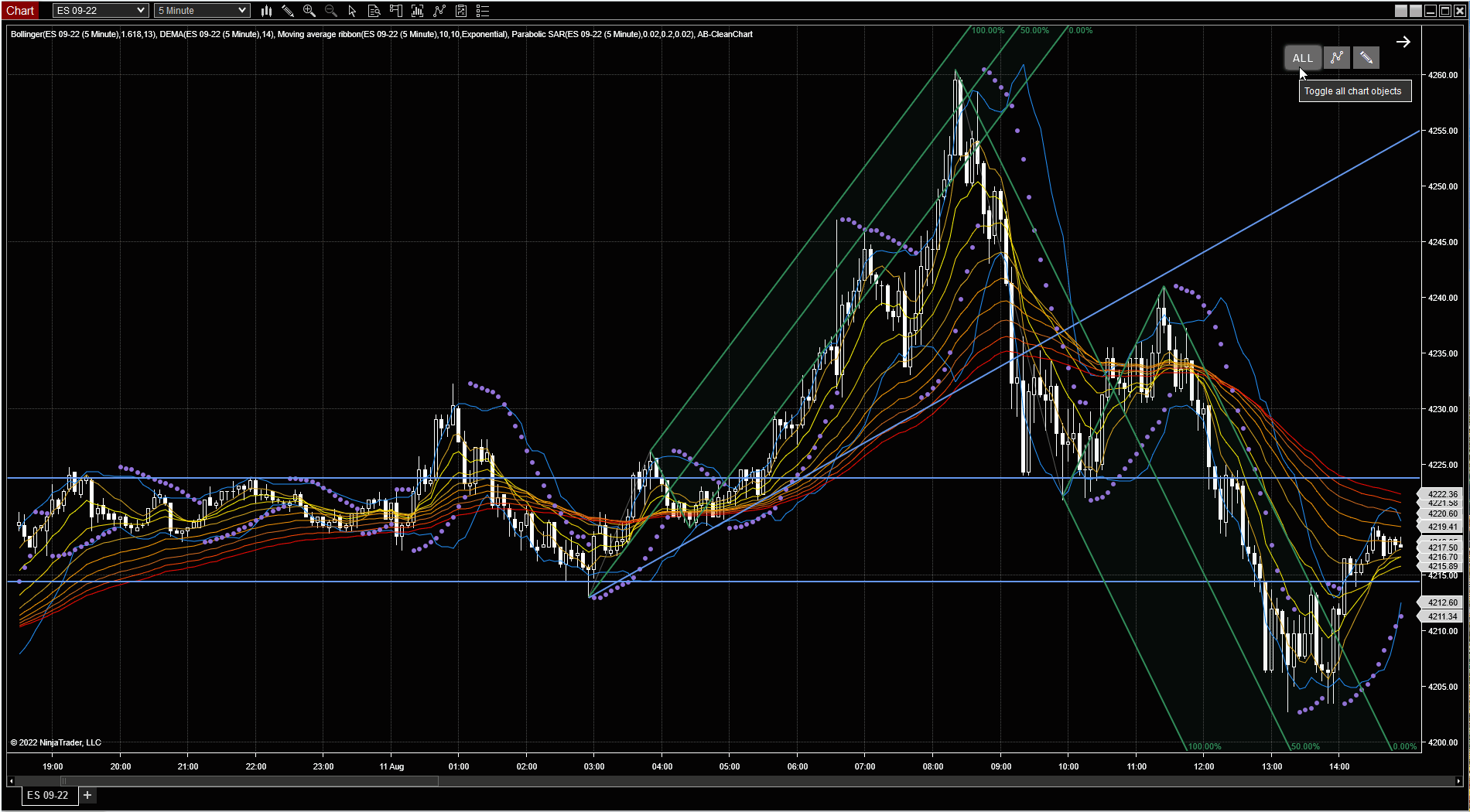Click the horizontal scrollbar thumb

click(x=249, y=781)
